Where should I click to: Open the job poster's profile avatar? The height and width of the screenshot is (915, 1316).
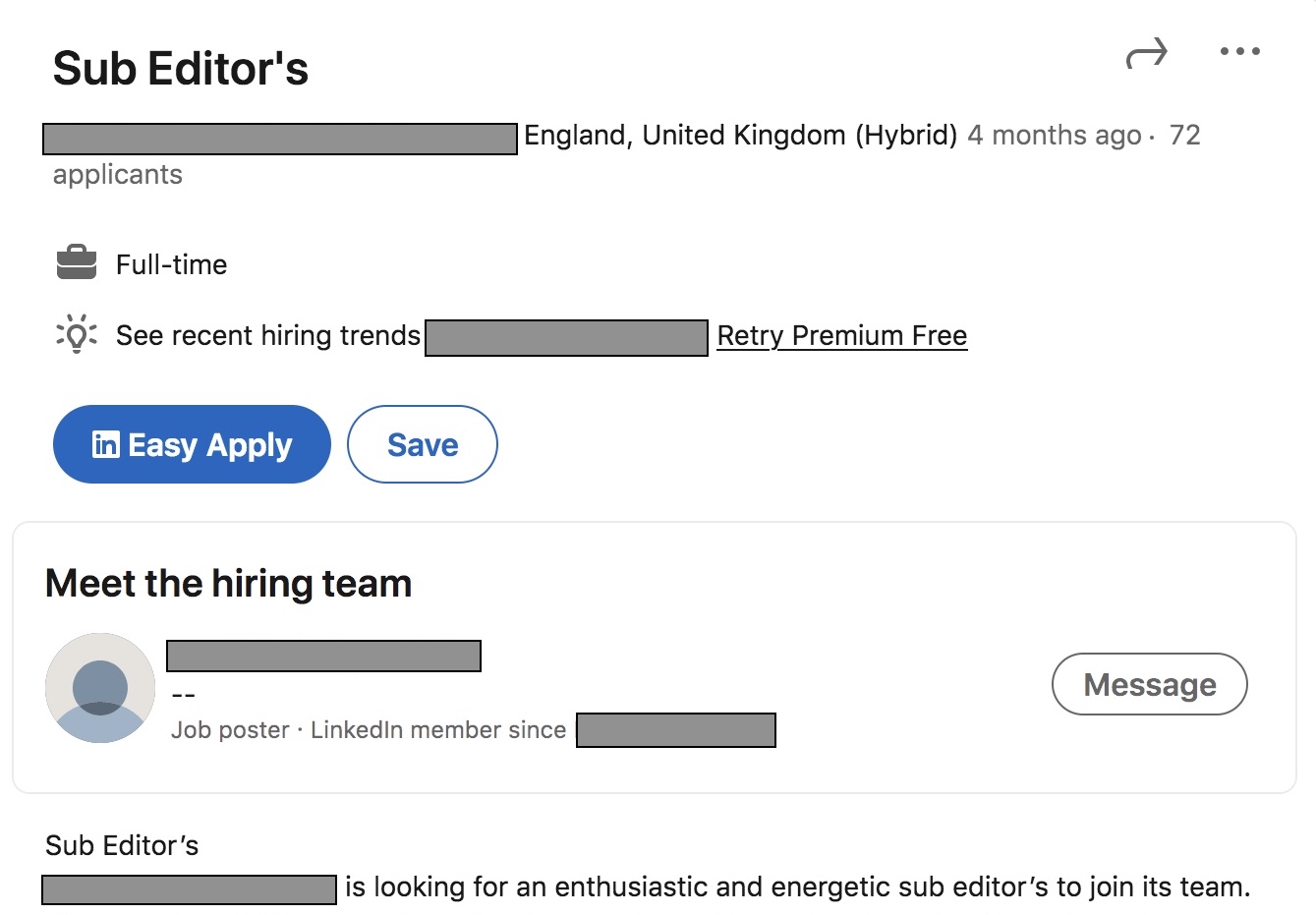[100, 688]
